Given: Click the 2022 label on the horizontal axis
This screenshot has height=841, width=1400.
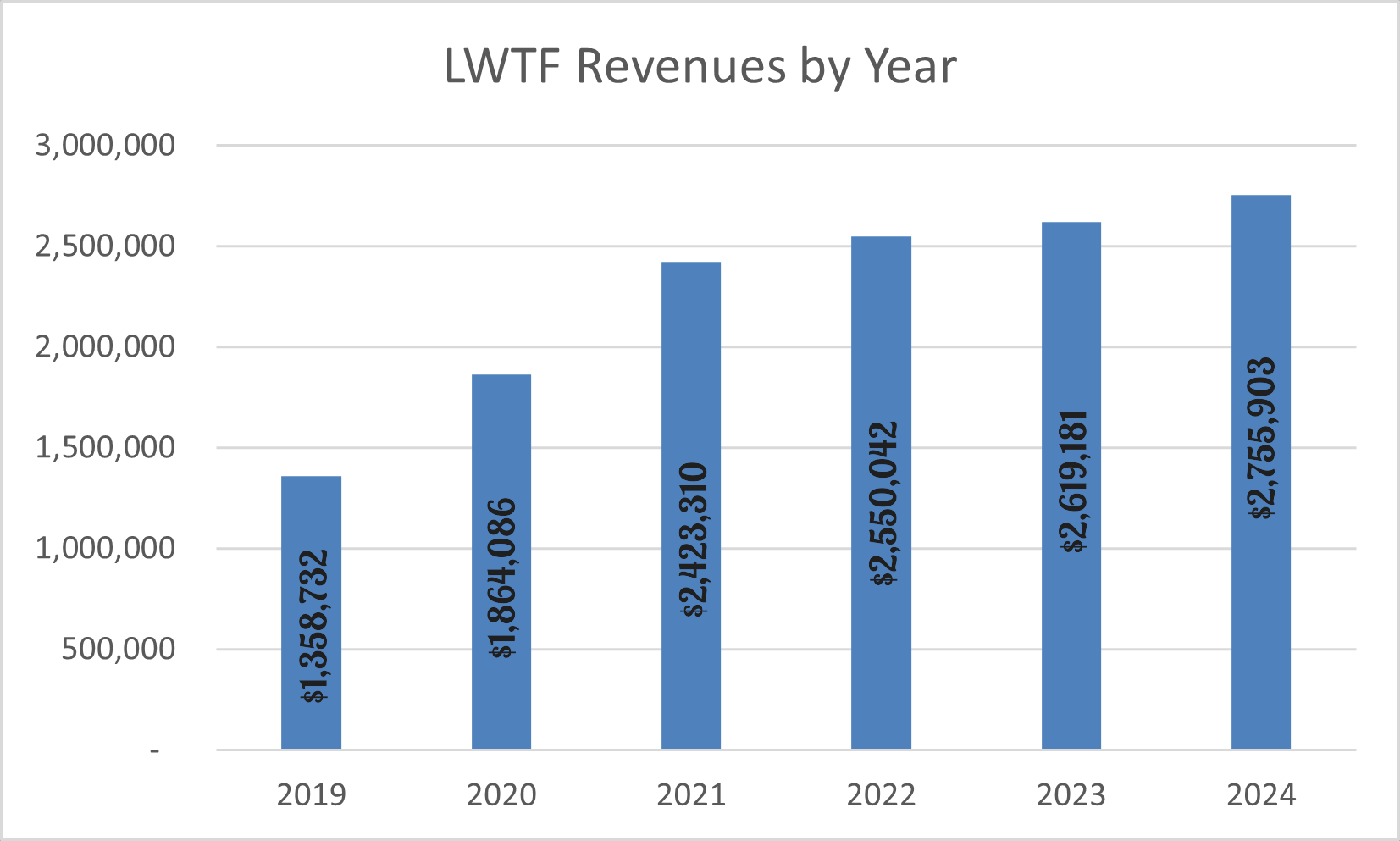Looking at the screenshot, I should 881,795.
